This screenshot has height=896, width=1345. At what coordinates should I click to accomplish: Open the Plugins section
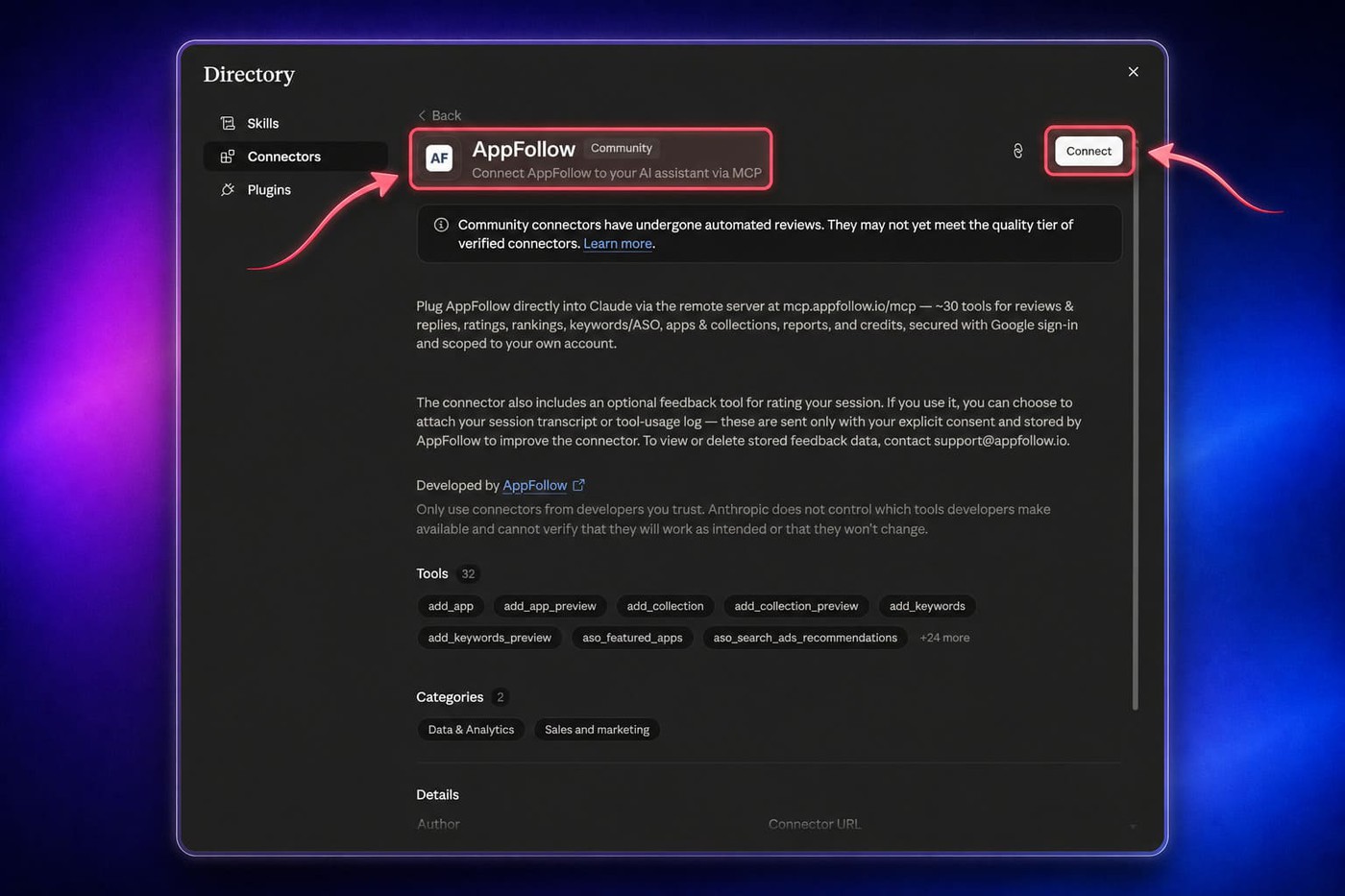[296, 189]
